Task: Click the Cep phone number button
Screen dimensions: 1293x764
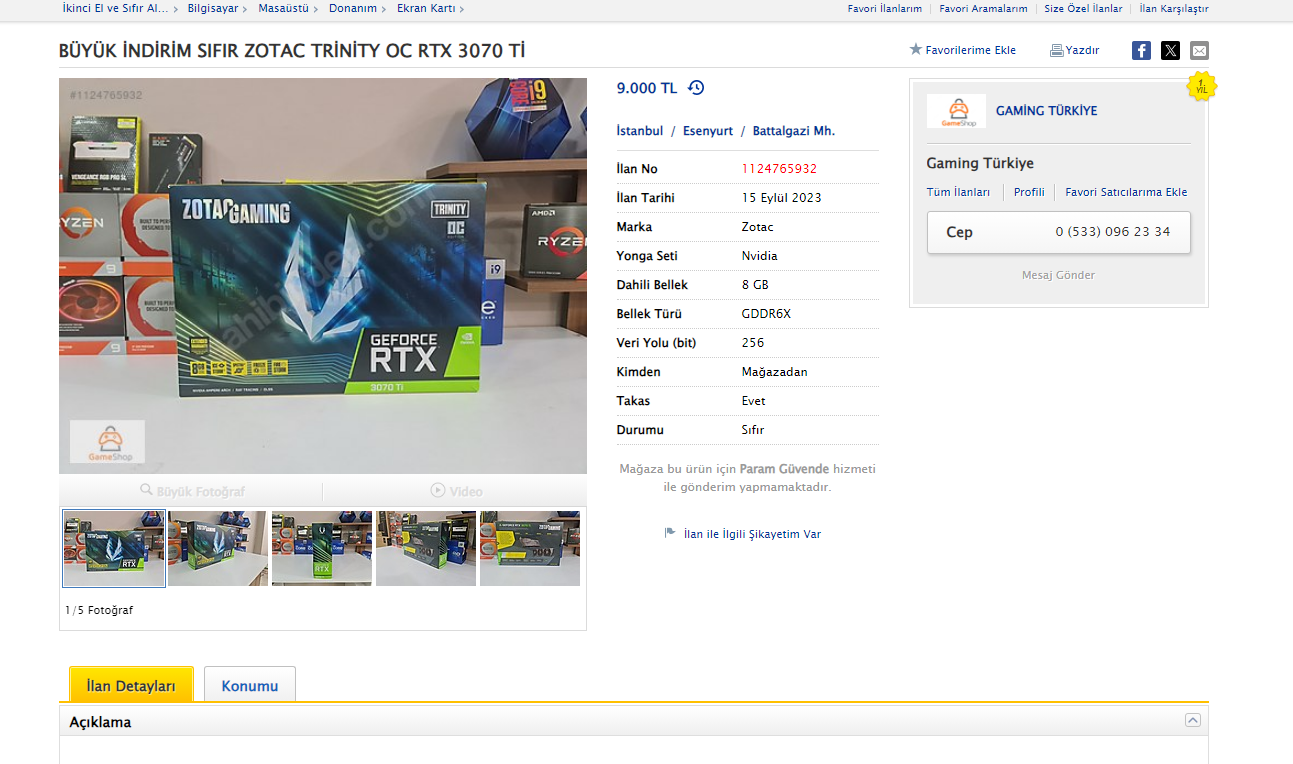Action: 1059,232
